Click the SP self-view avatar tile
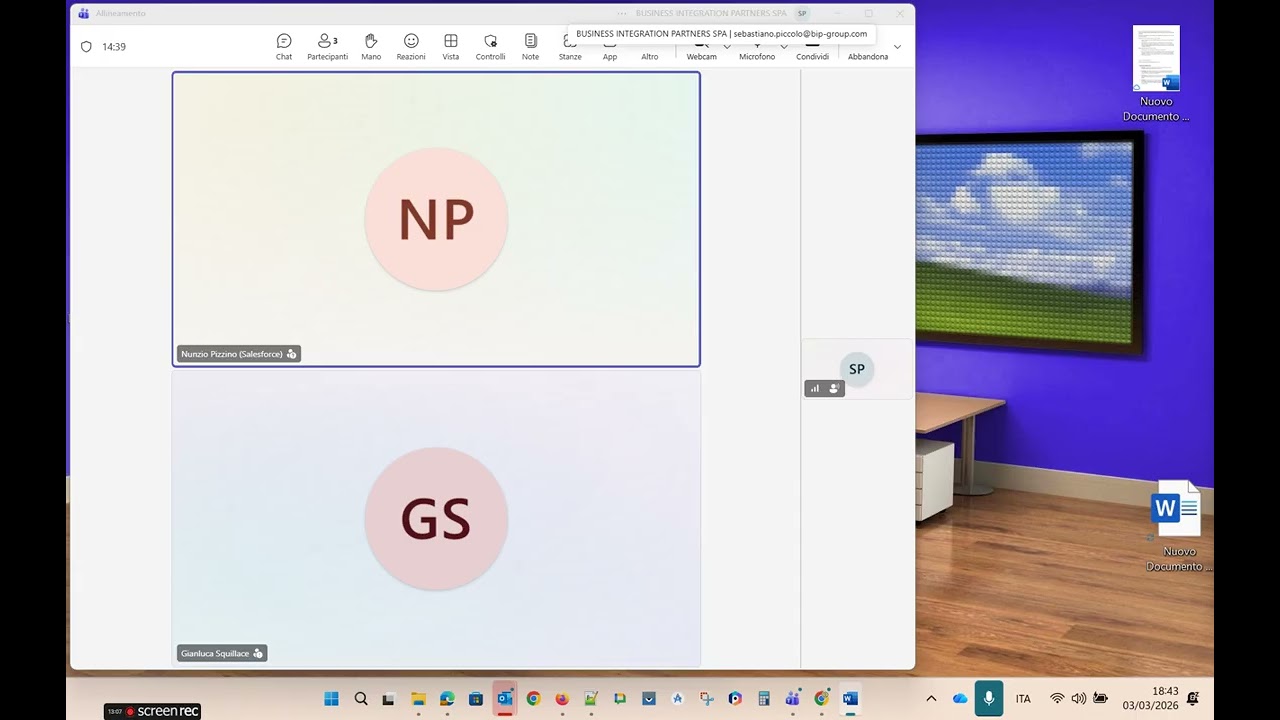This screenshot has height=720, width=1280. click(x=857, y=369)
